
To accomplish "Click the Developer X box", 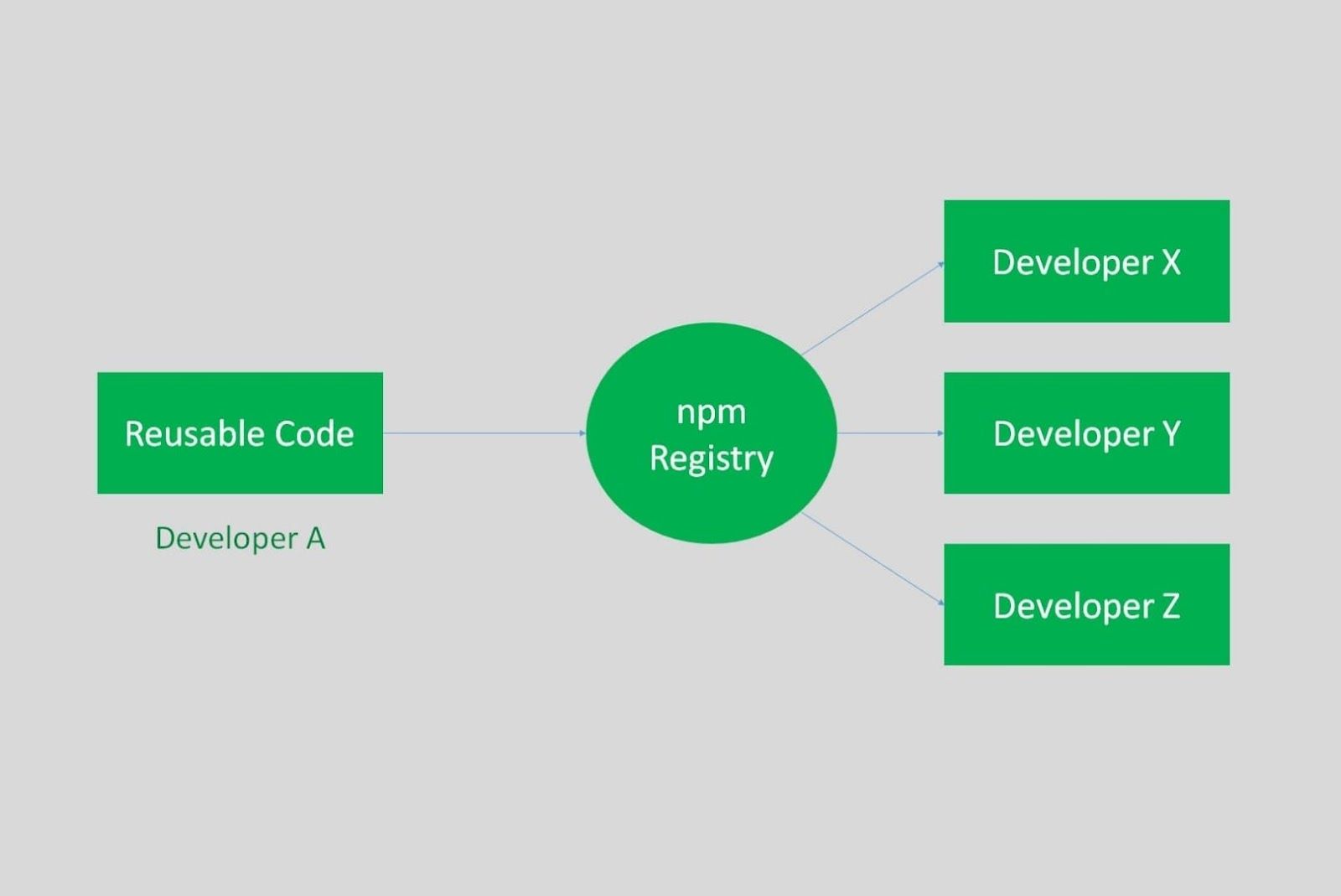I will click(1086, 261).
